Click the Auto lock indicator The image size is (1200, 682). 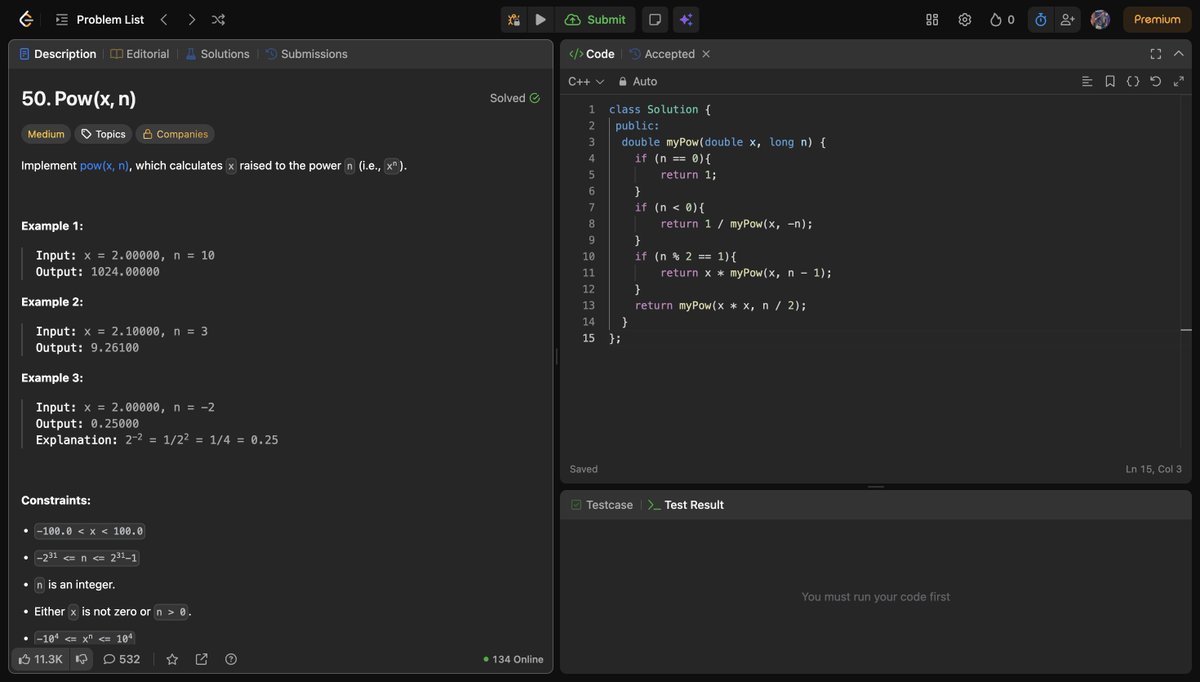(638, 81)
